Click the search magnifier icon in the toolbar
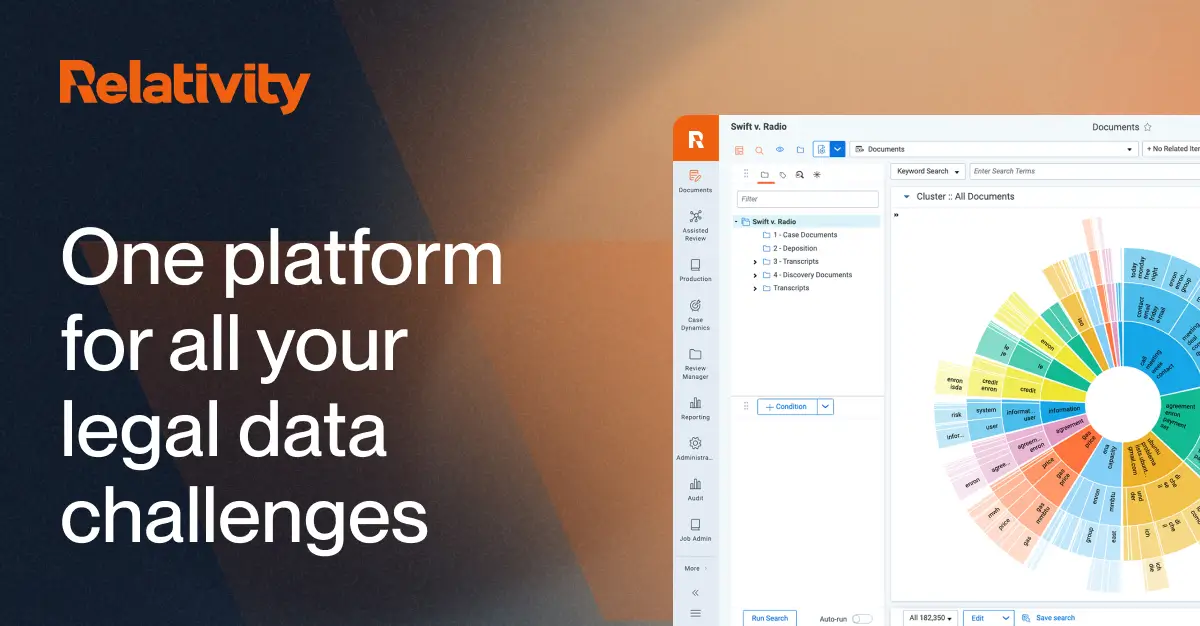 [759, 149]
